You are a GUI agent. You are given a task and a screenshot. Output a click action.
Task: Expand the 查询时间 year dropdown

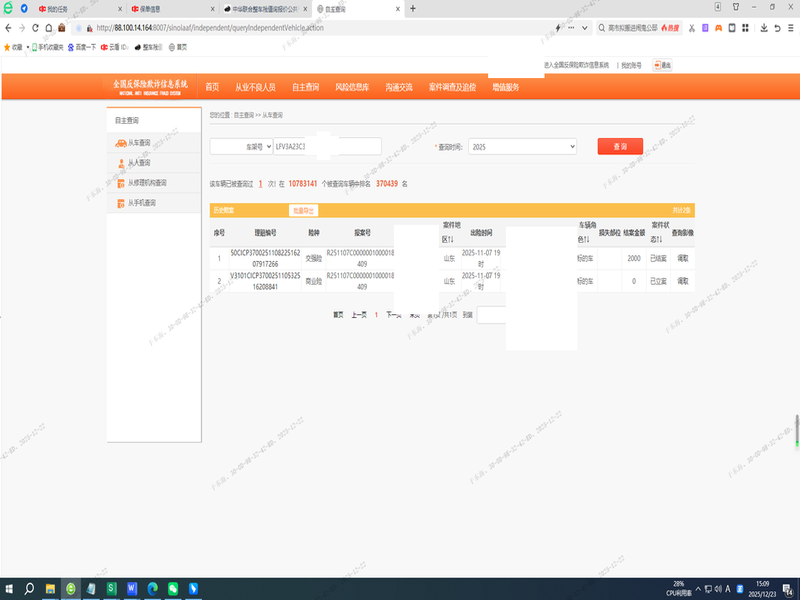(x=522, y=147)
